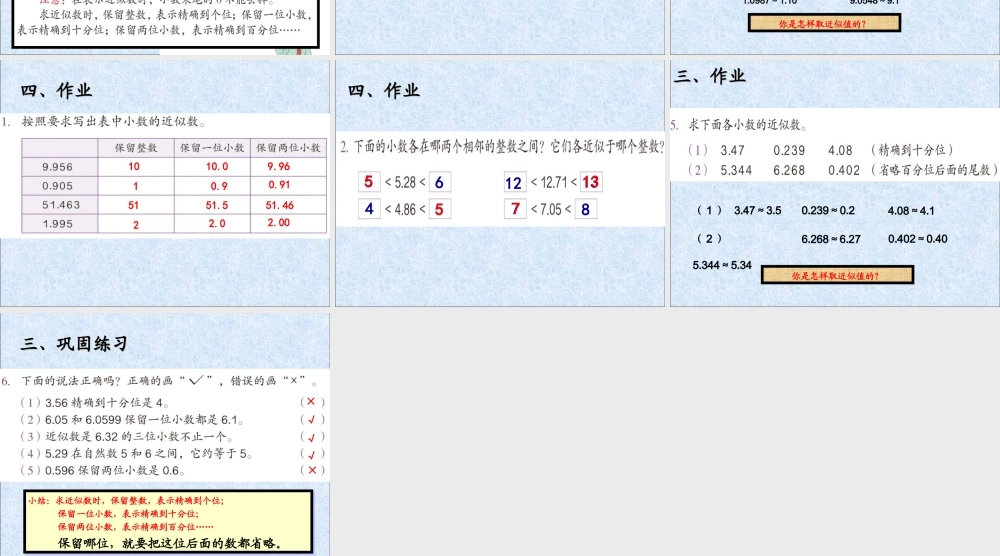The height and width of the screenshot is (556, 1000).
Task: Click statement (5) 0.596 保留两位小数是 0.6
Action: coord(103,471)
